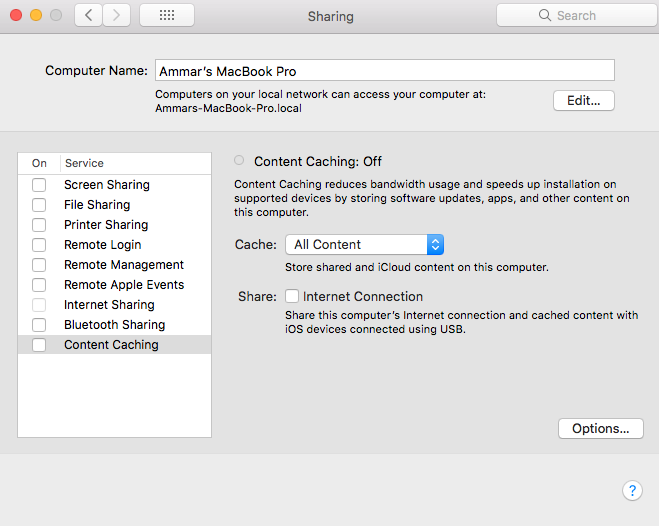The width and height of the screenshot is (659, 526).
Task: Select the Printer Sharing service row
Action: tap(114, 225)
